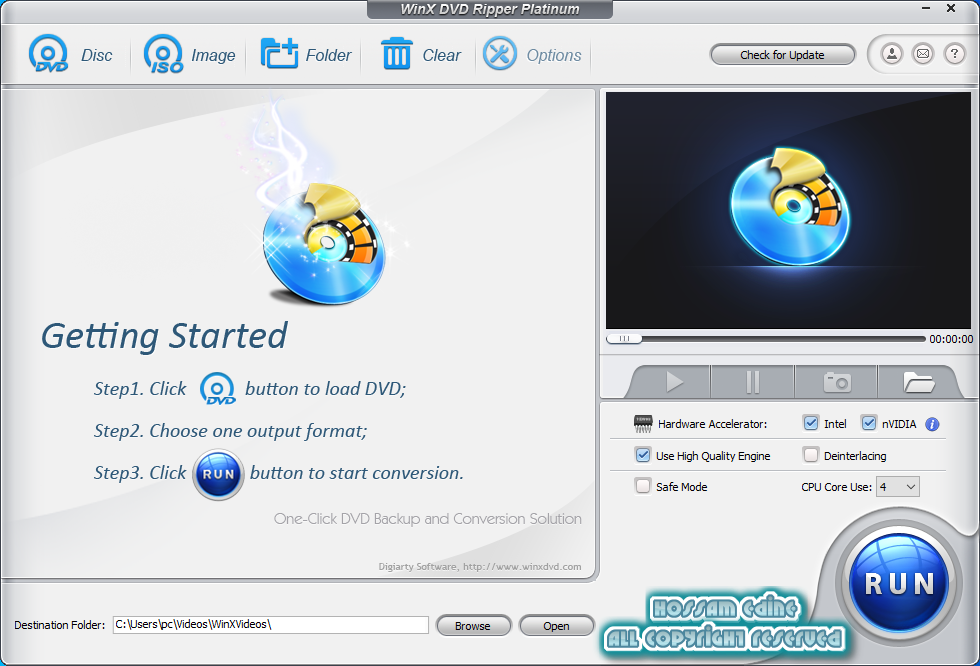Open an ISO Image file

190,54
